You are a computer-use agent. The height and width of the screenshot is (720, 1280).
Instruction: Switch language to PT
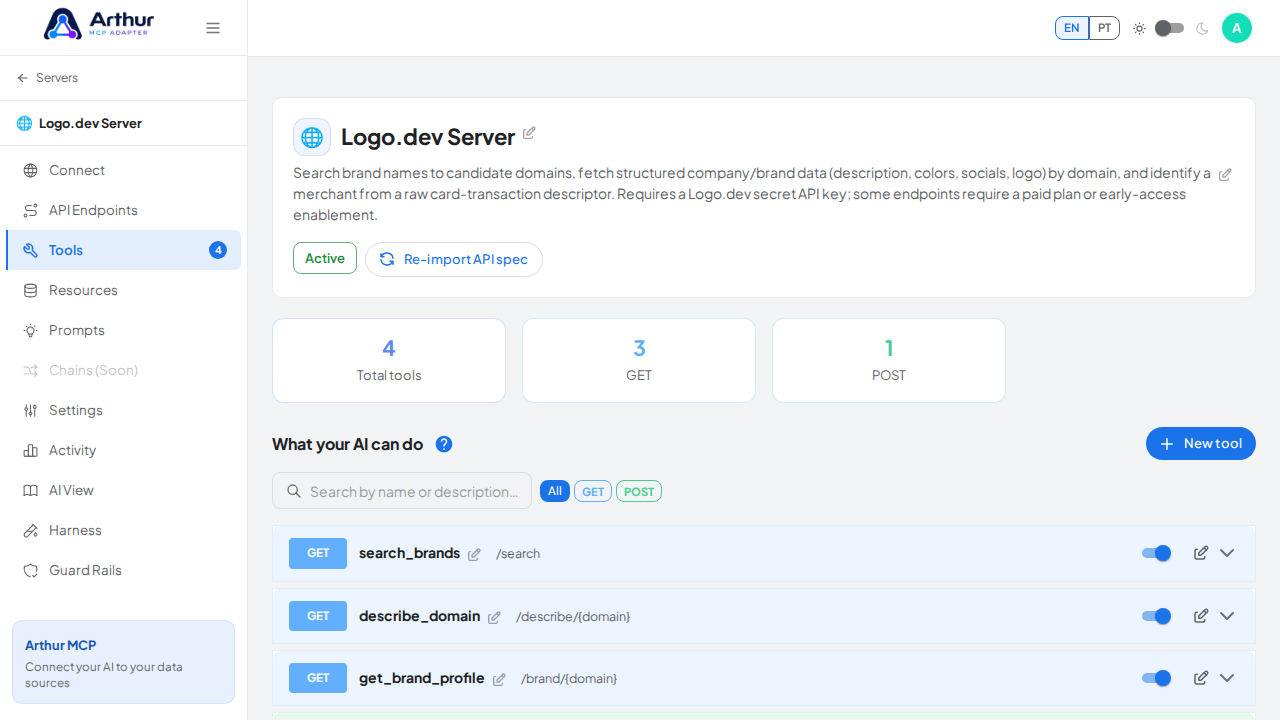1104,28
